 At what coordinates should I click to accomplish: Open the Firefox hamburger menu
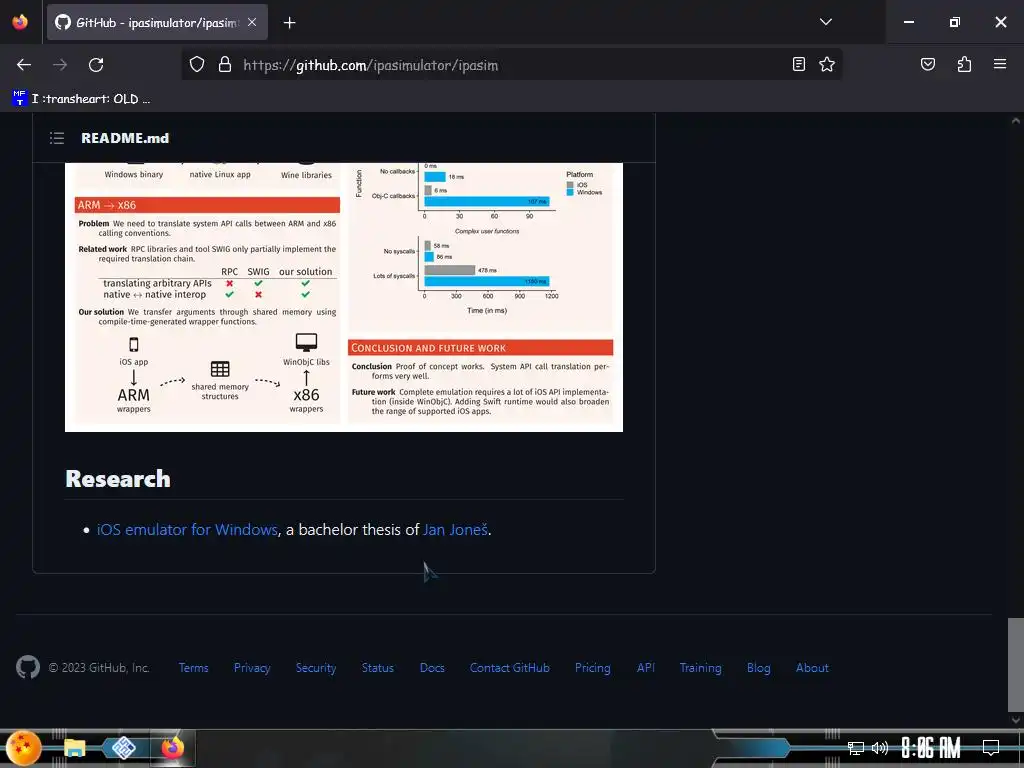tap(1000, 64)
